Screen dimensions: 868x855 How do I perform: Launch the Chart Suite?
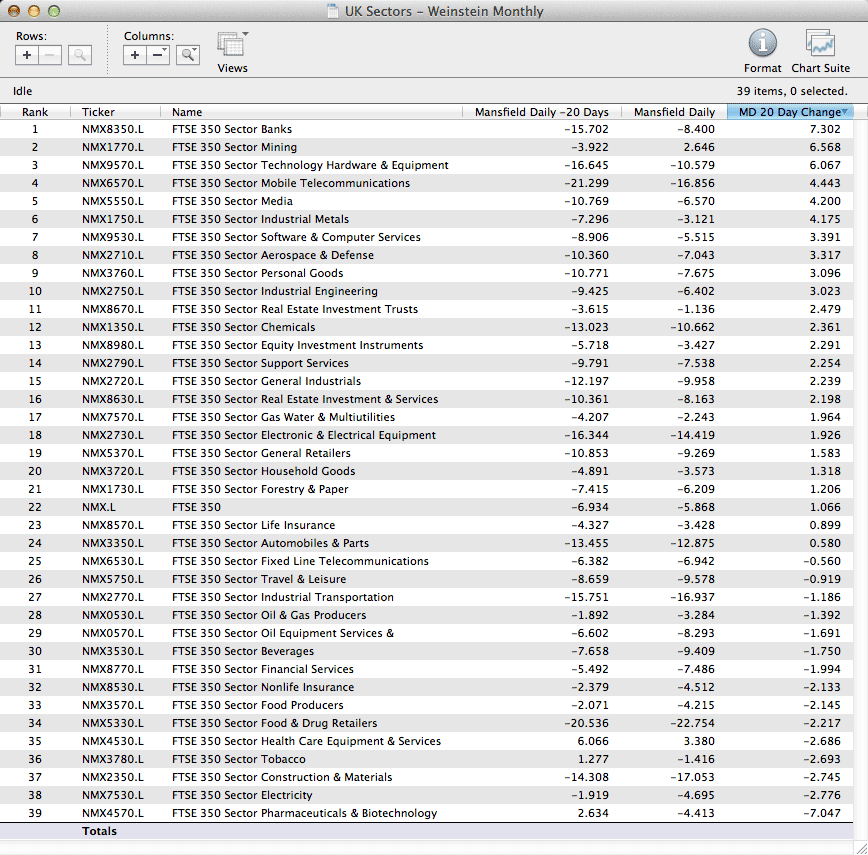click(820, 44)
